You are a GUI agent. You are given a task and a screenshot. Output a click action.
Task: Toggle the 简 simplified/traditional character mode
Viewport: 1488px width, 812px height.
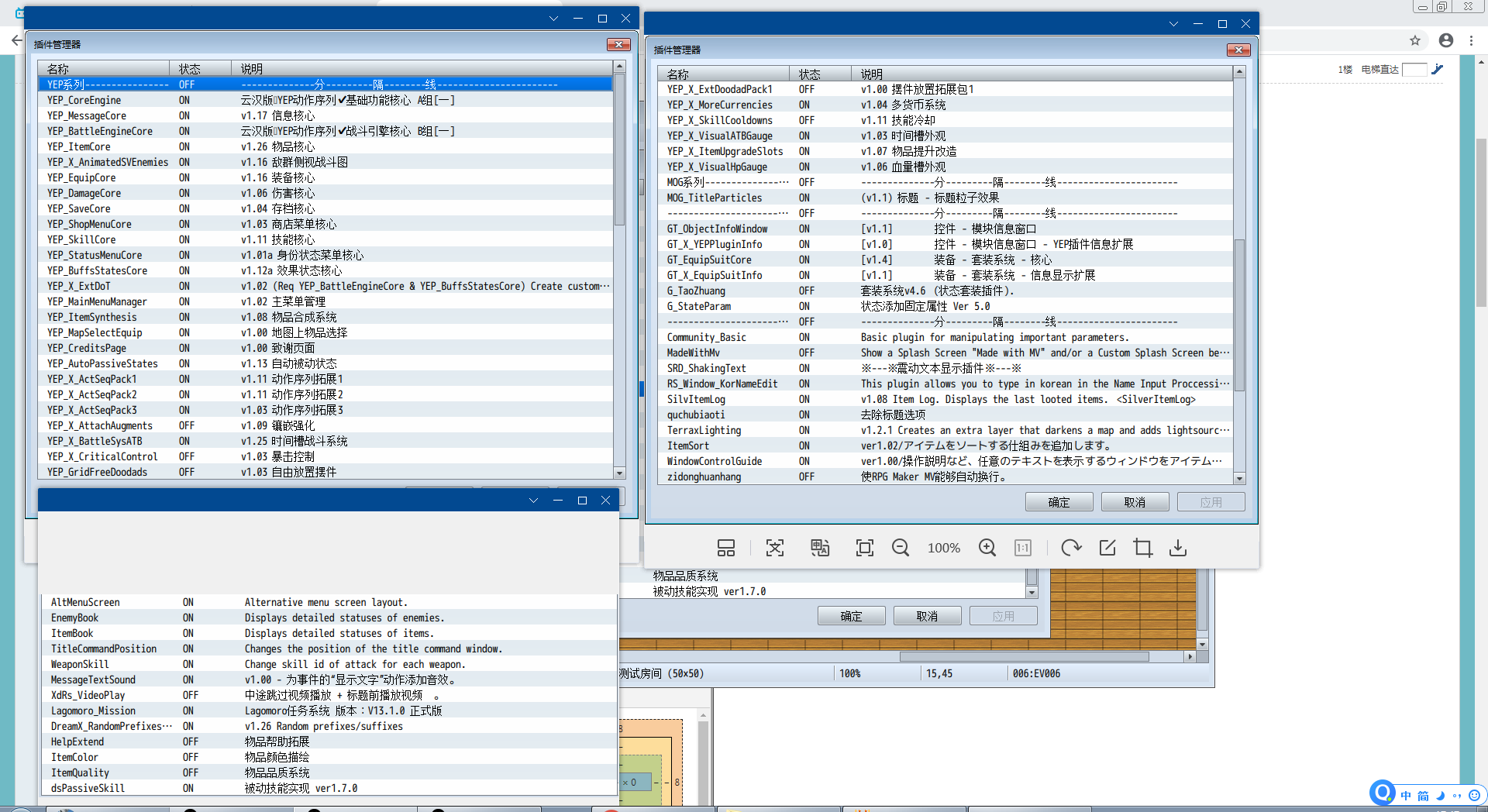tap(1423, 796)
